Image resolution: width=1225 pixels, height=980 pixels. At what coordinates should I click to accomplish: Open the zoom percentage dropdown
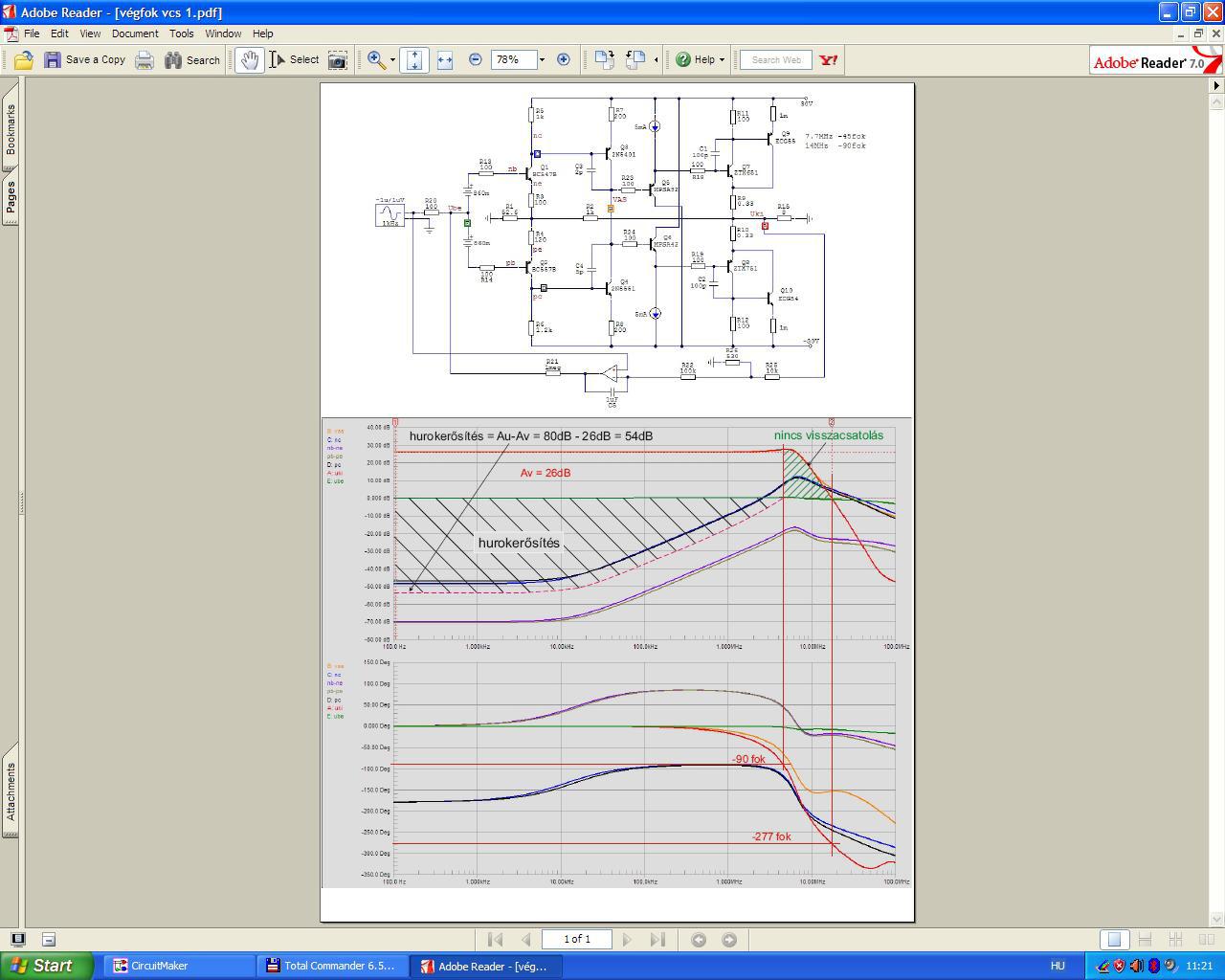click(542, 60)
